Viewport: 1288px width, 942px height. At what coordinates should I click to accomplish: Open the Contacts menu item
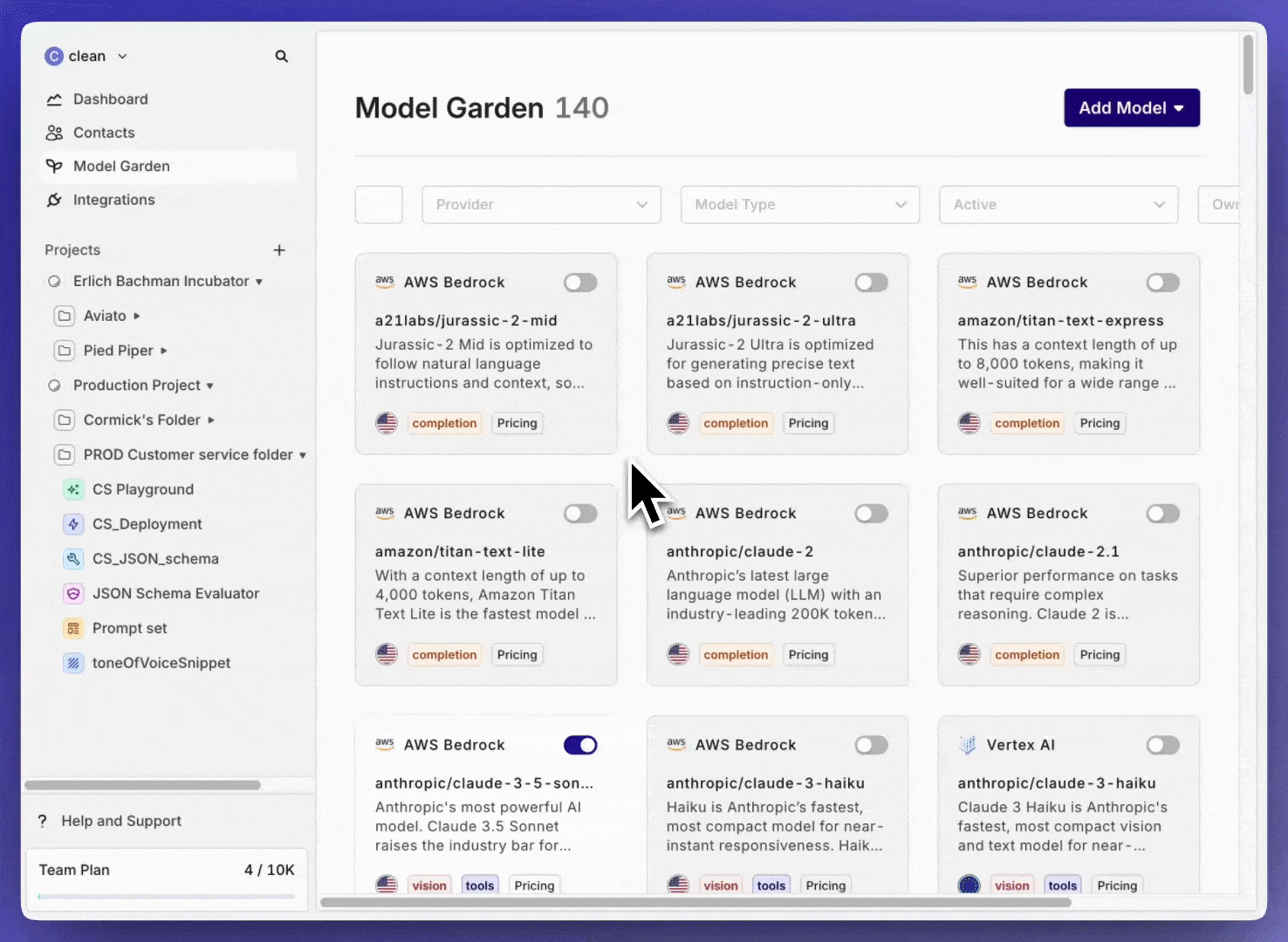[x=169, y=133]
